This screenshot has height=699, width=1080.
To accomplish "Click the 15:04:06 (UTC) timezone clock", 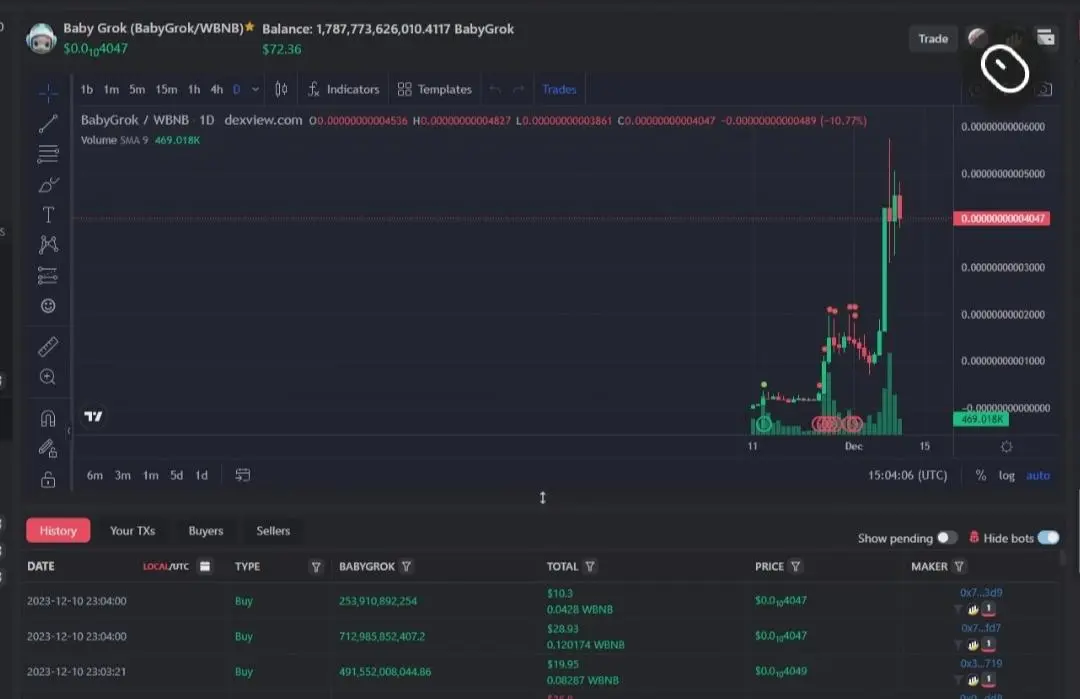I will 907,475.
